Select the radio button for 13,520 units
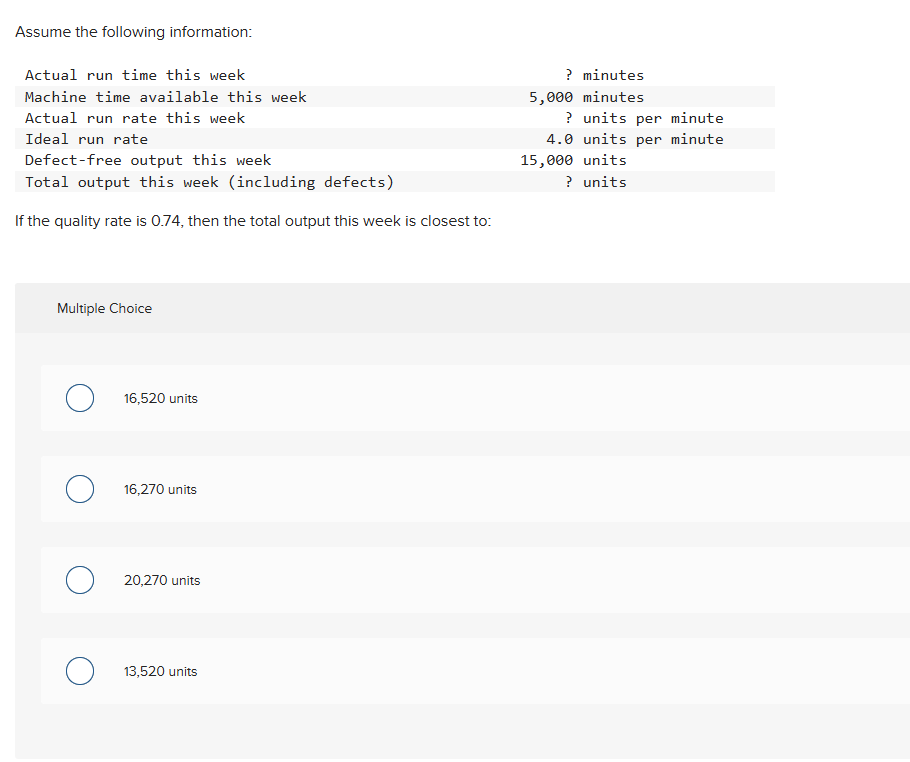910x762 pixels. (80, 671)
